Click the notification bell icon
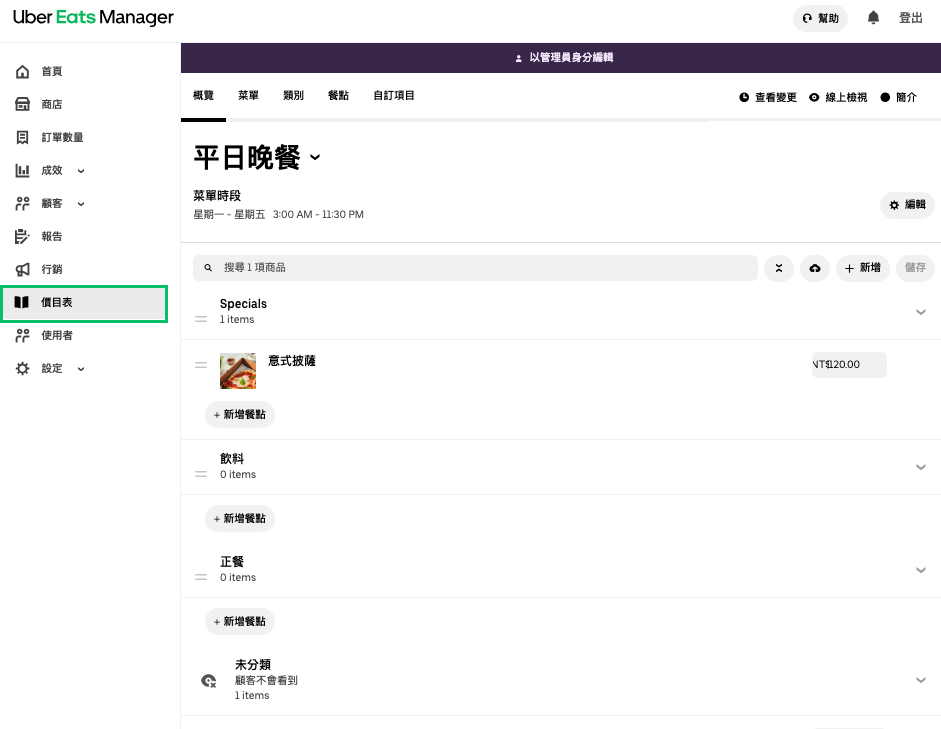This screenshot has width=941, height=729. click(873, 18)
